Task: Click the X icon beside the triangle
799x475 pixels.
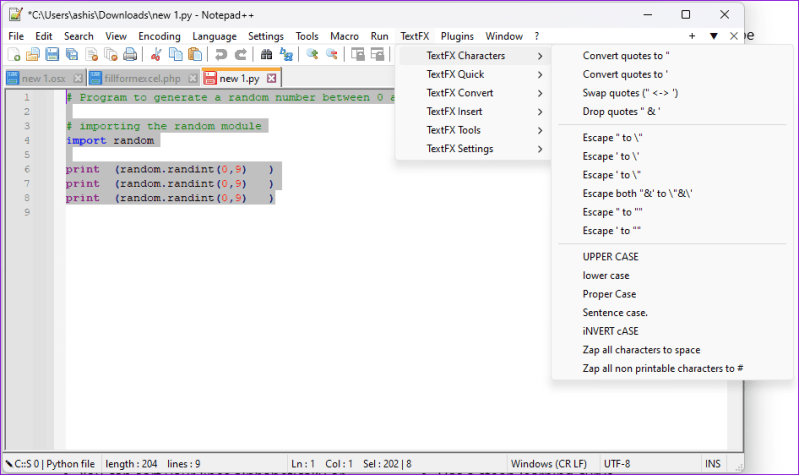Action: 734,36
